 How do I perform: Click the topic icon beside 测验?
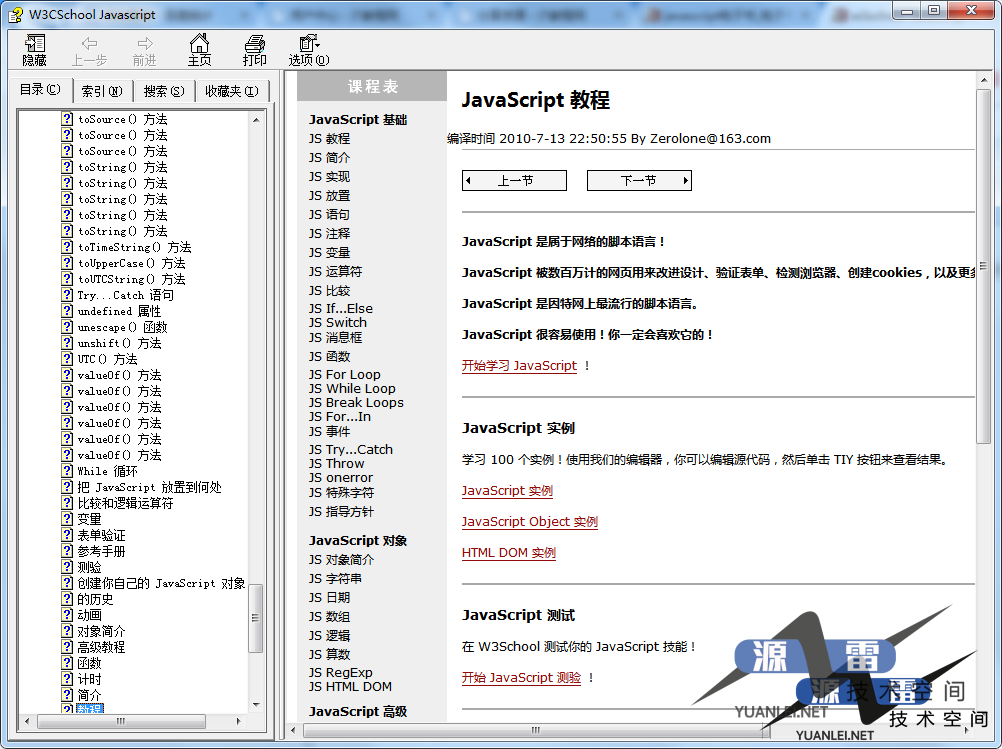click(67, 566)
